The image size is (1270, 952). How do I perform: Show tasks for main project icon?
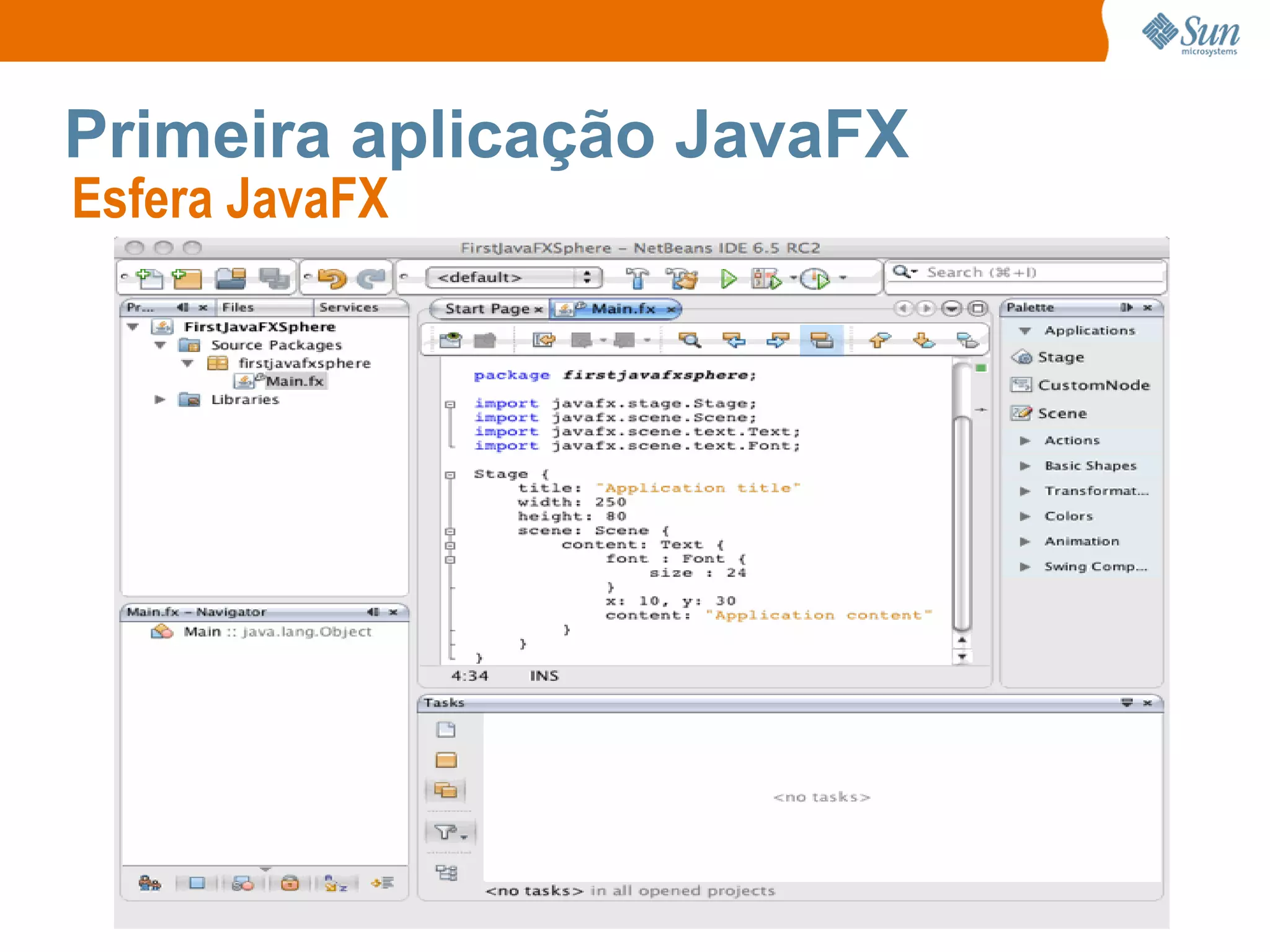pyautogui.click(x=446, y=760)
